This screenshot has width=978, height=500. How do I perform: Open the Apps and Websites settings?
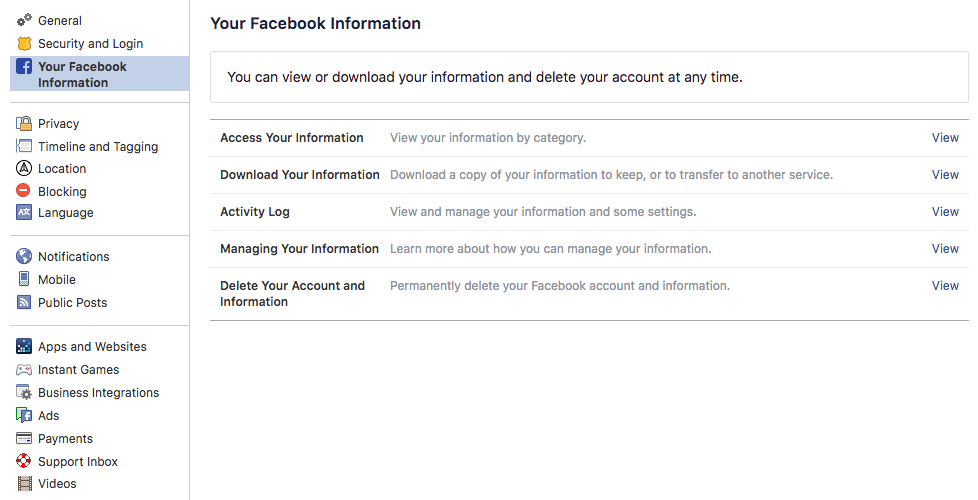92,347
